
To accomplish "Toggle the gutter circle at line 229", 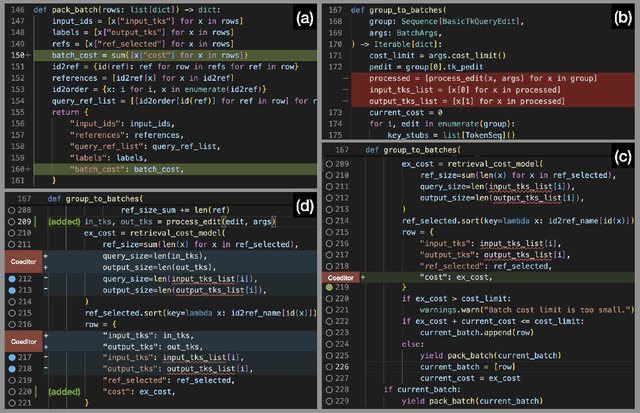I will (331, 403).
